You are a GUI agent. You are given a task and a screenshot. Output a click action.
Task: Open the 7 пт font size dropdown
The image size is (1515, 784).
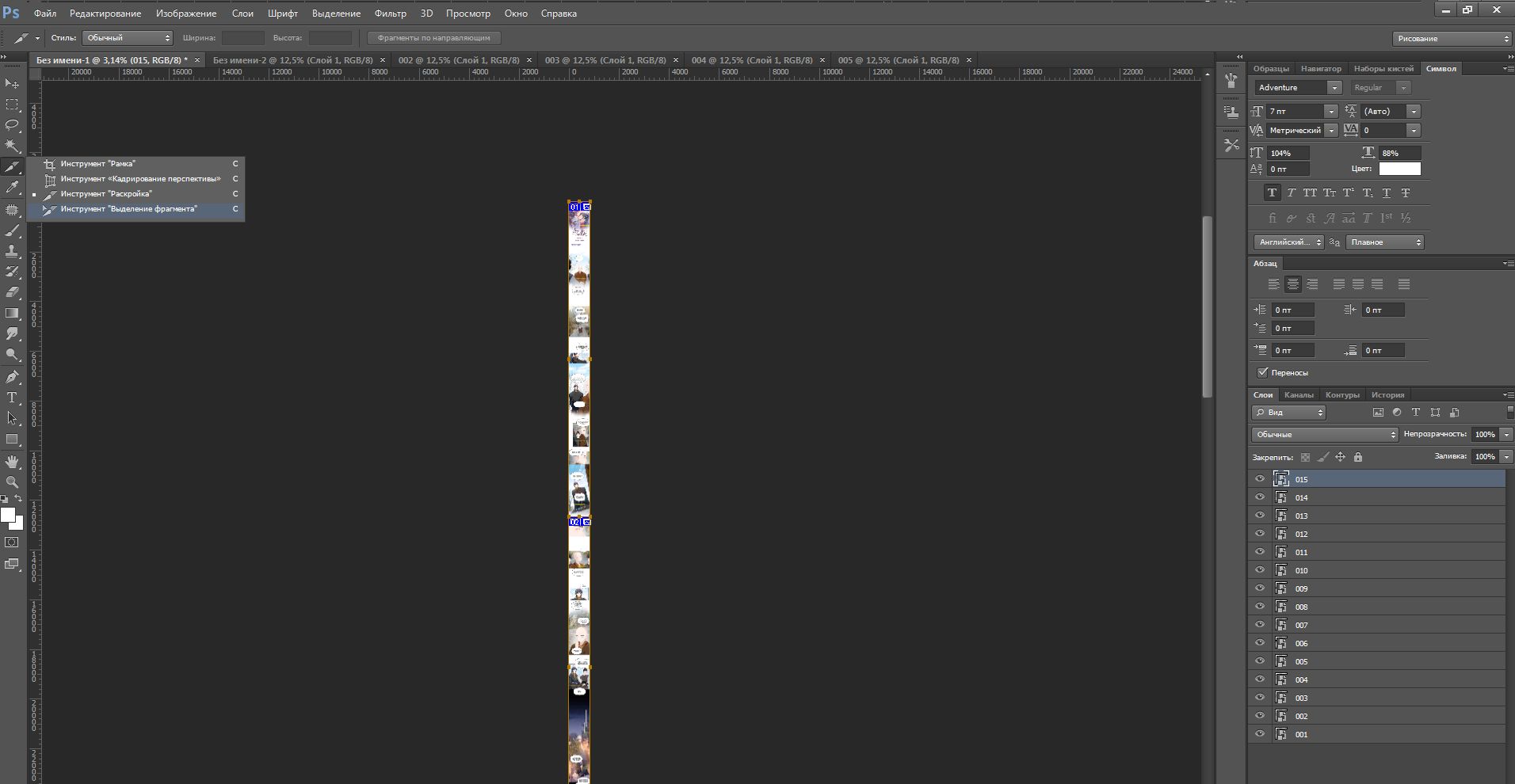coord(1331,112)
